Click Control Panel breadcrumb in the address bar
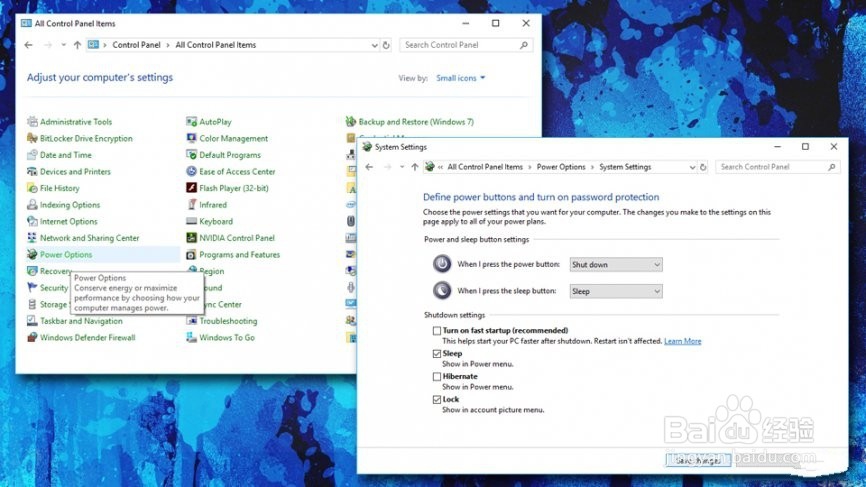The height and width of the screenshot is (487, 866). pyautogui.click(x=136, y=45)
